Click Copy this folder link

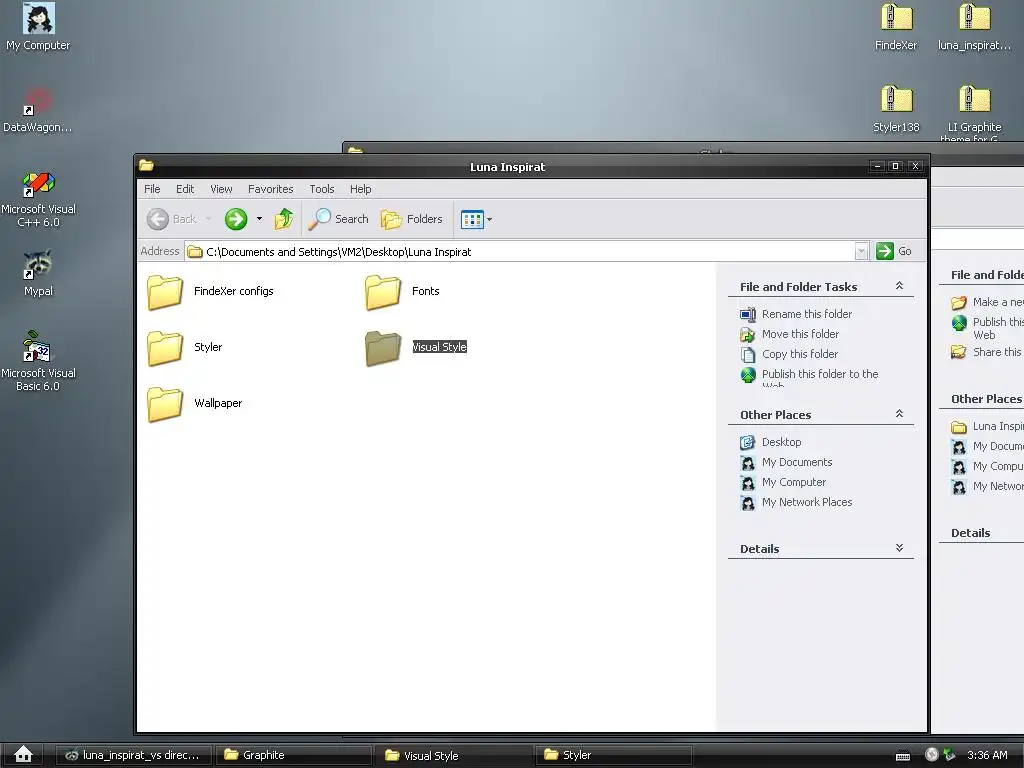pyautogui.click(x=799, y=354)
